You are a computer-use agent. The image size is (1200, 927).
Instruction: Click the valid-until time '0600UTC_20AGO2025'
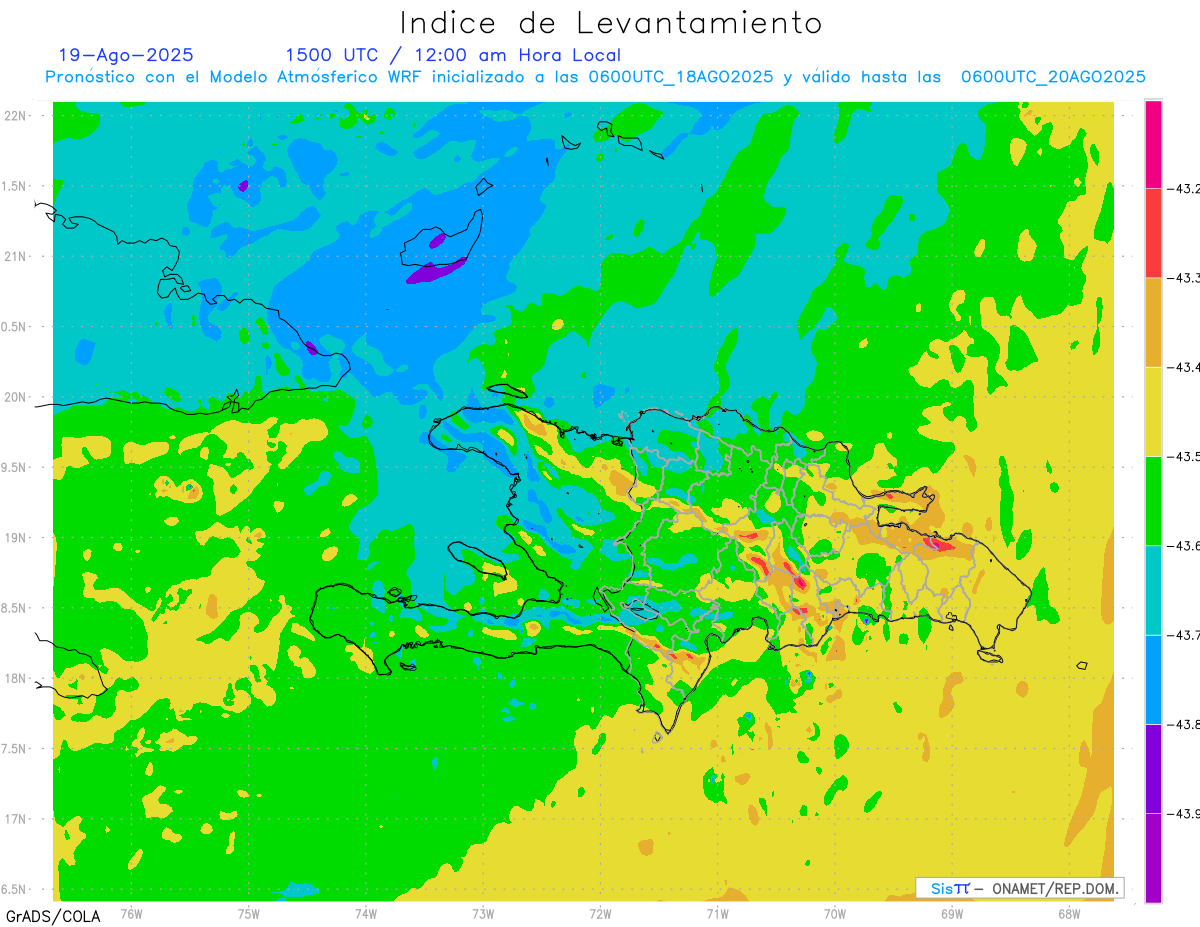click(1053, 77)
